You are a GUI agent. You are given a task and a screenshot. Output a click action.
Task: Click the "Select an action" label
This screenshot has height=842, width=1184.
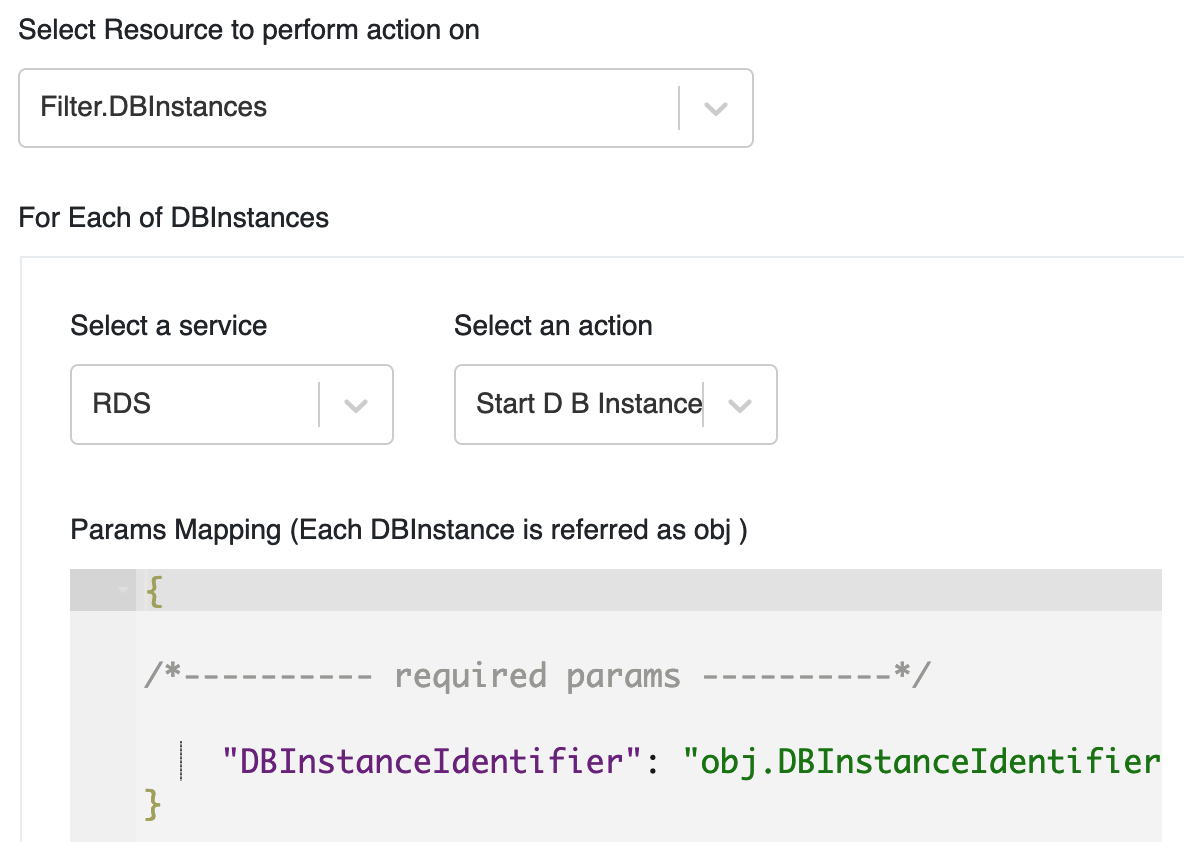tap(553, 325)
